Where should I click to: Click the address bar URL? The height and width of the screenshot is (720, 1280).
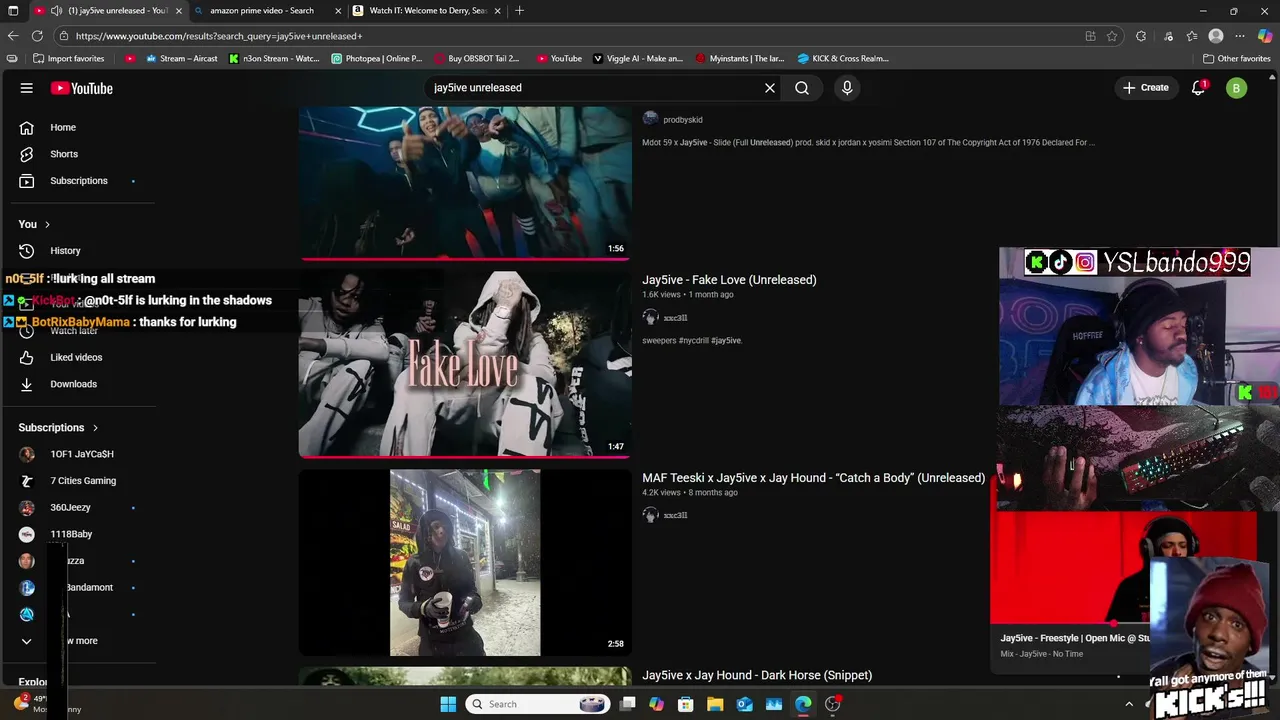pos(219,36)
